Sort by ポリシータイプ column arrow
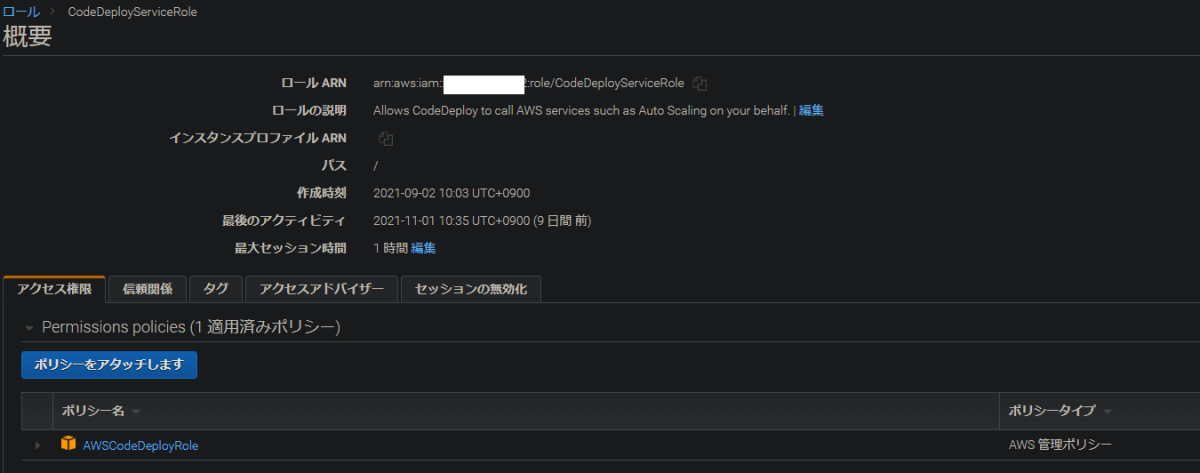The width and height of the screenshot is (1200, 473). [x=1108, y=412]
